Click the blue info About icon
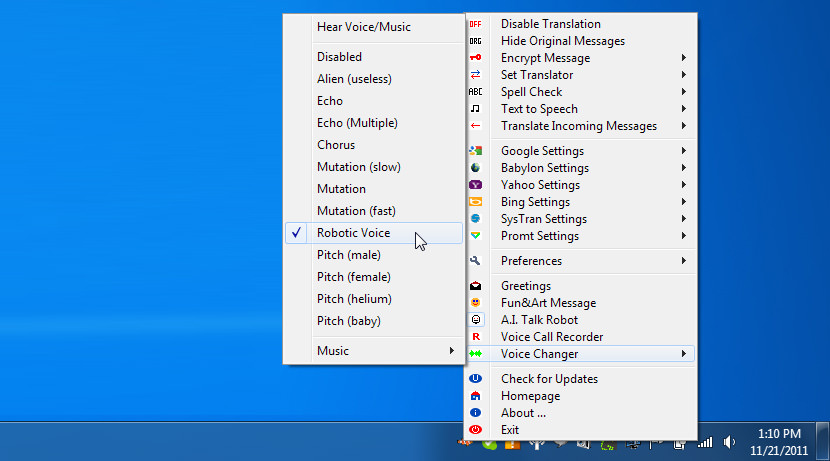830x461 pixels. coord(475,413)
